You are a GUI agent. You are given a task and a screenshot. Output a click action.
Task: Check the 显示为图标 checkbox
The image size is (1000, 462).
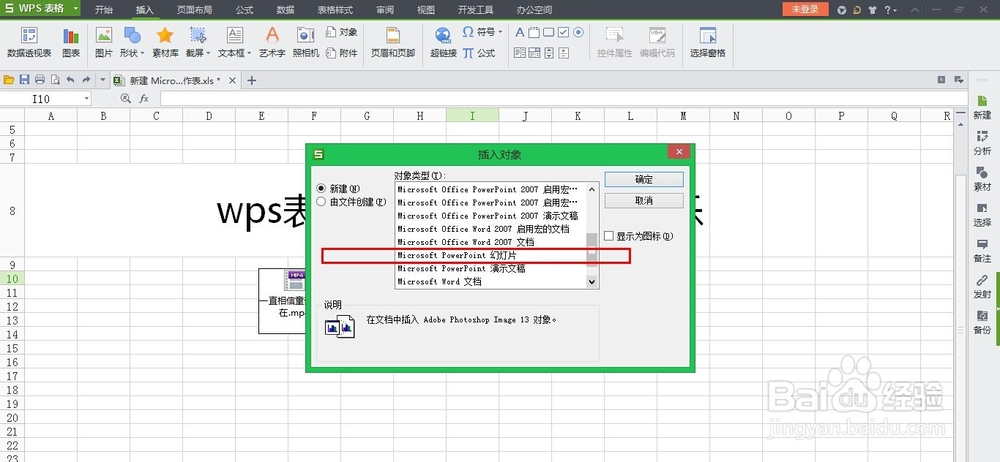(608, 235)
